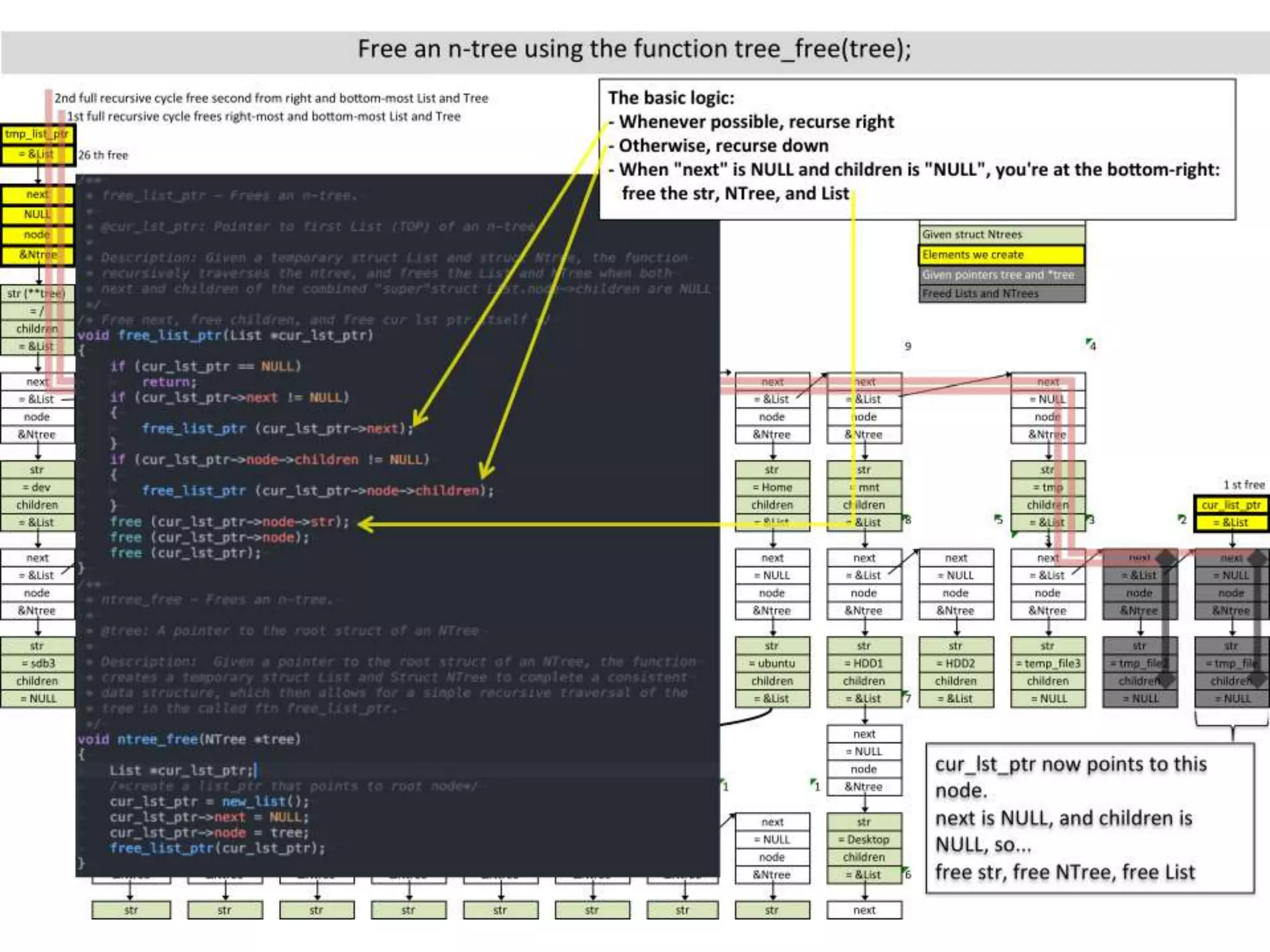Select 'Freed Lists and NTrees' legend entry
The height and width of the screenshot is (952, 1270).
pyautogui.click(x=1002, y=293)
